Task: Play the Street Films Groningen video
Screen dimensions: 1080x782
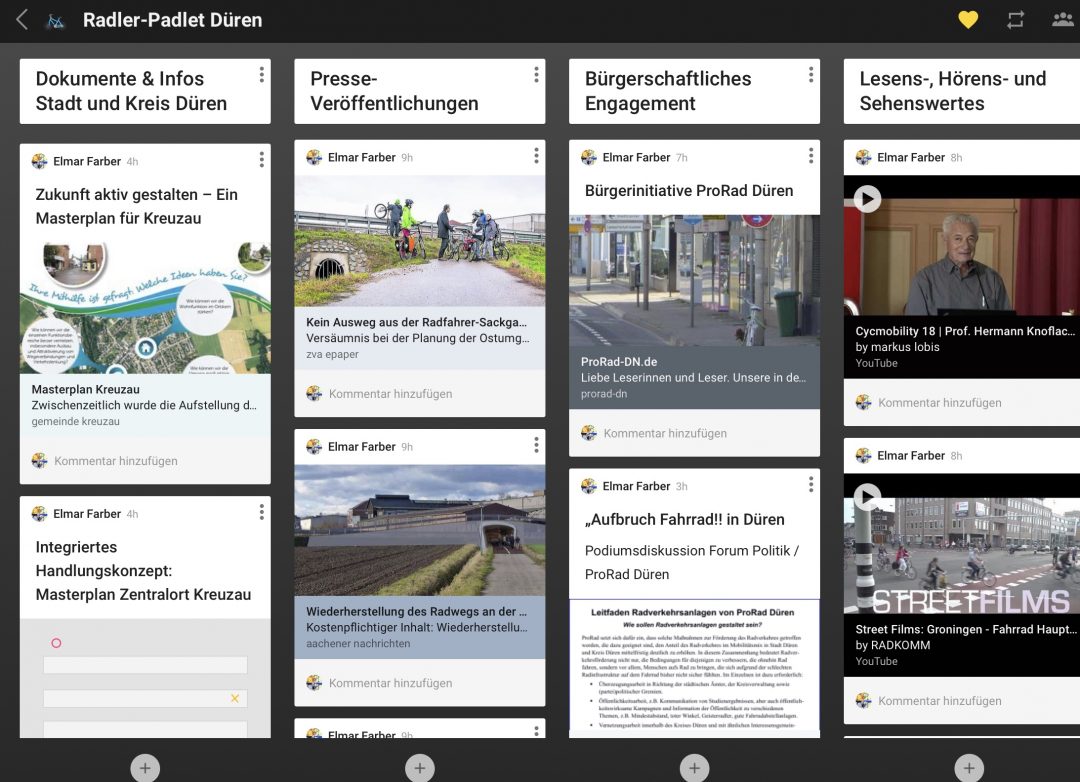Action: 867,497
